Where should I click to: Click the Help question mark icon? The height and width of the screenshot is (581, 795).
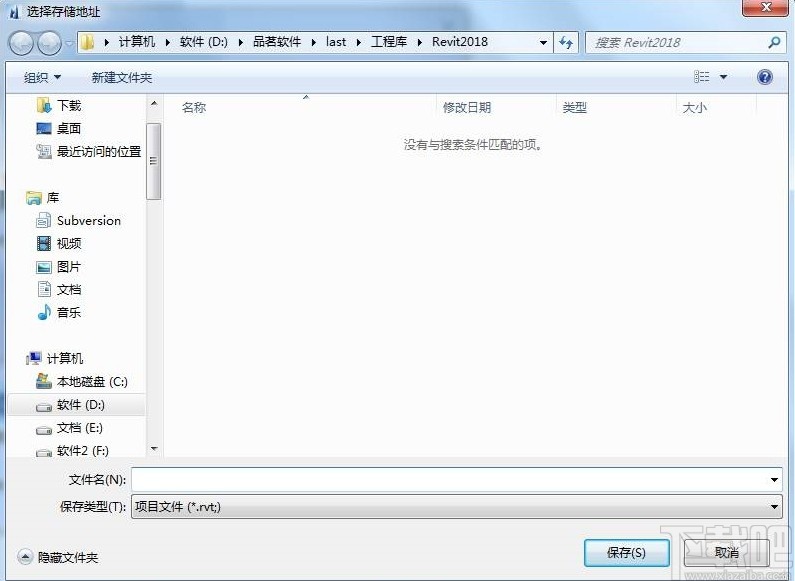765,77
